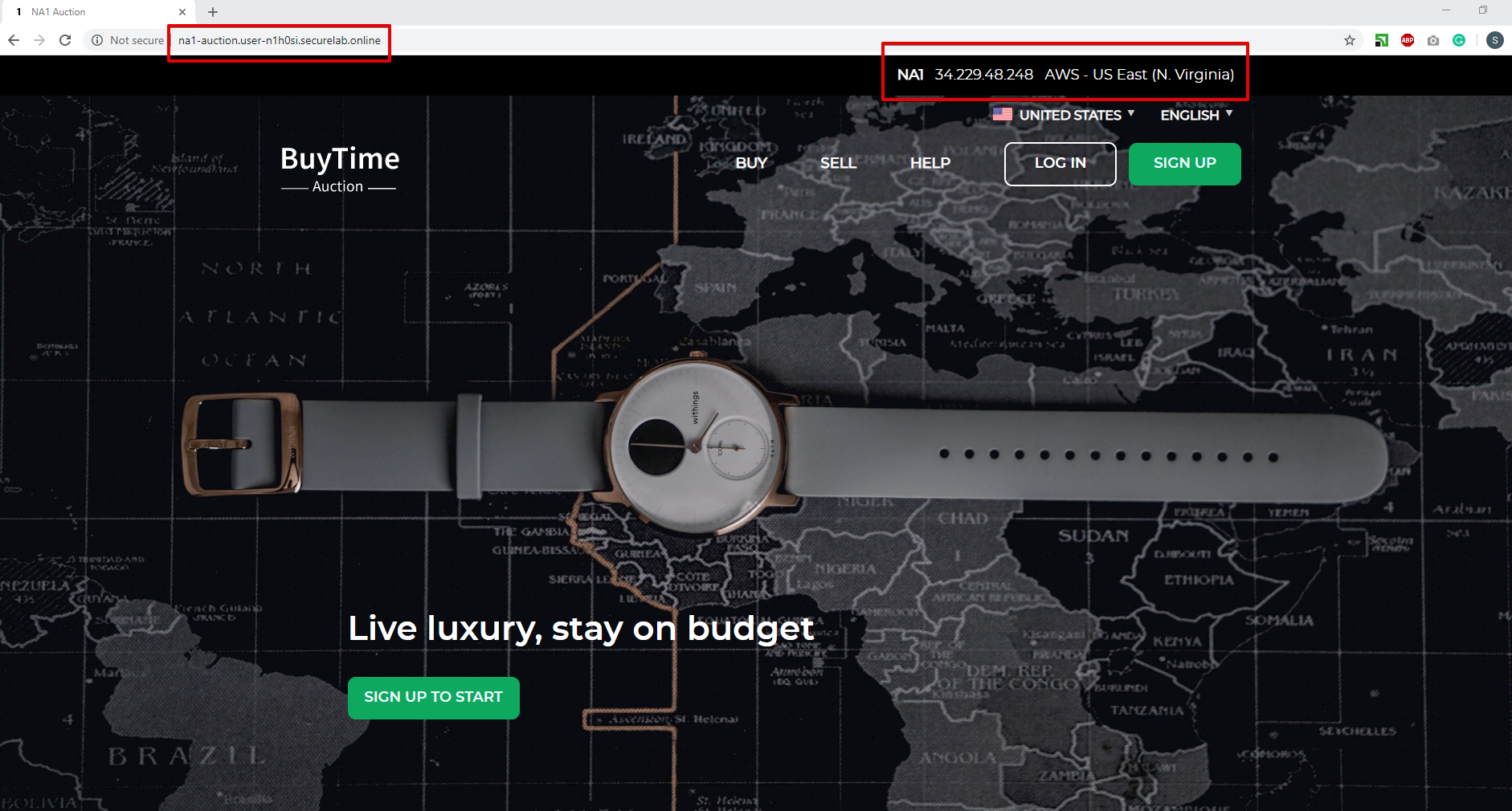The height and width of the screenshot is (811, 1512).
Task: Open the AdBlock Plus extension icon
Action: [x=1408, y=40]
